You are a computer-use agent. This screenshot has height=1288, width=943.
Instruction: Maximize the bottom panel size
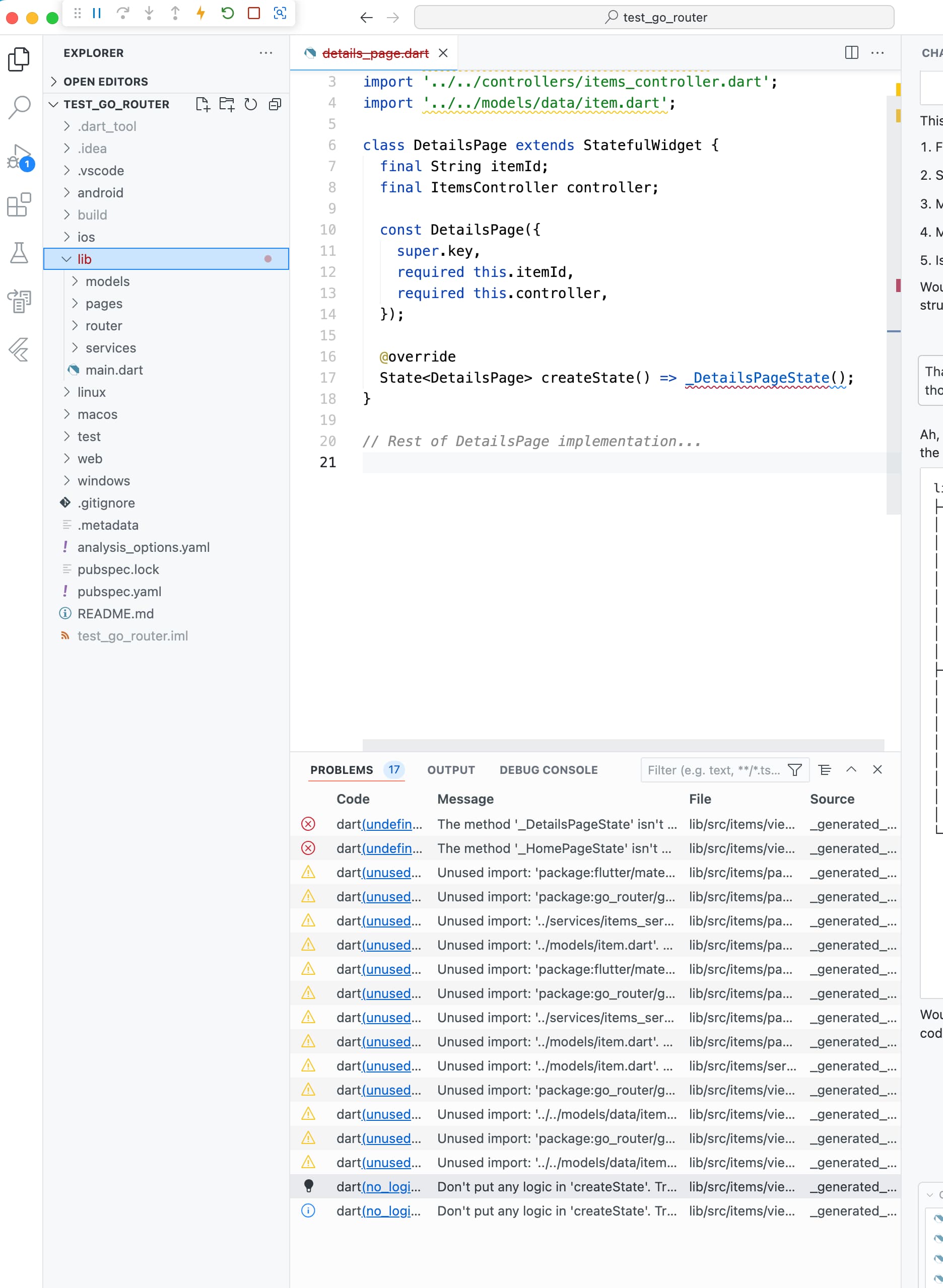point(851,770)
